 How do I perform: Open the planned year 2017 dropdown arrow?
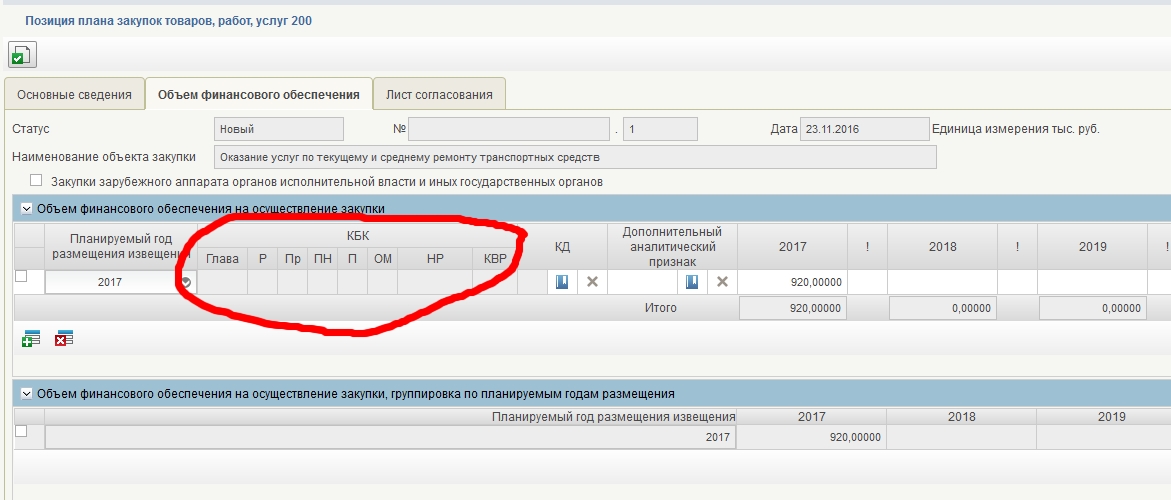click(x=185, y=283)
